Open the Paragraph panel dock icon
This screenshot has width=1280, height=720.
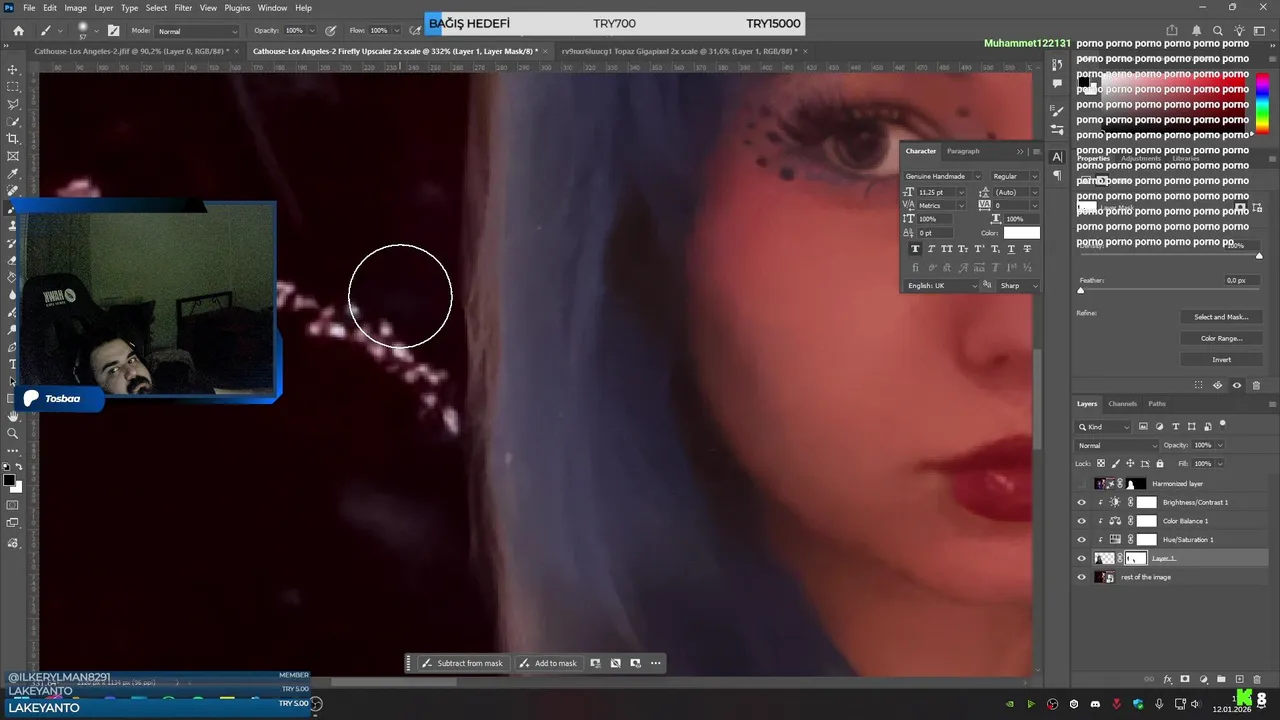(1058, 176)
